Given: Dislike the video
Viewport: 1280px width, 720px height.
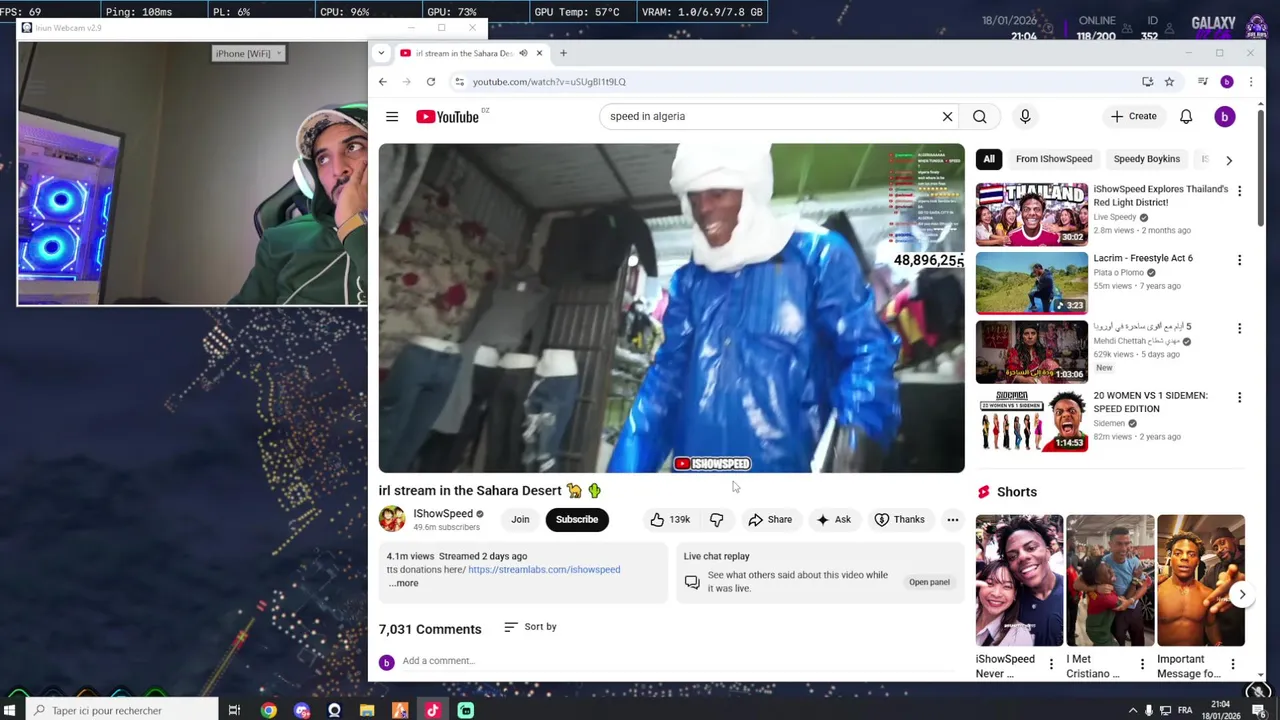Looking at the screenshot, I should [716, 519].
